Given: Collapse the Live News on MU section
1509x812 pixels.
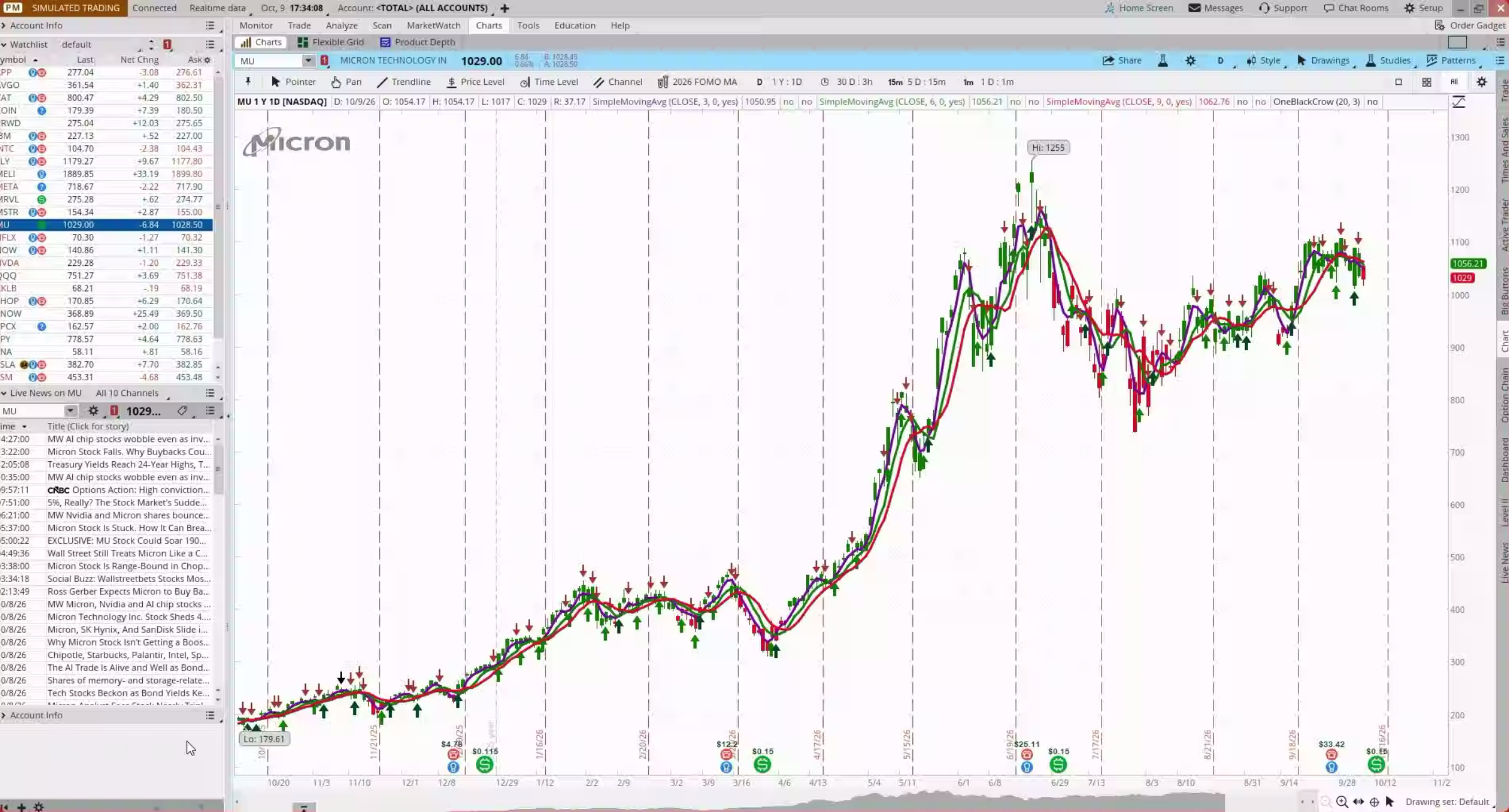Looking at the screenshot, I should [x=4, y=393].
